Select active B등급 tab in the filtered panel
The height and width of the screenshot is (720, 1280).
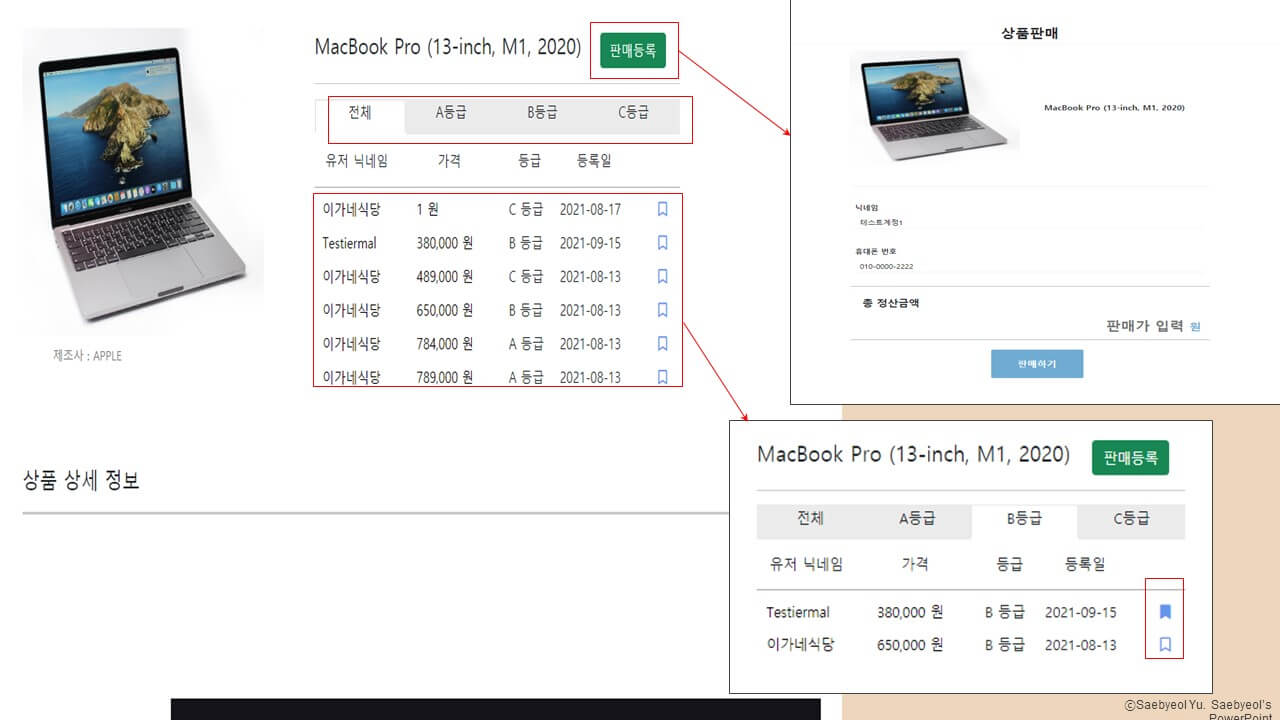pos(1024,519)
